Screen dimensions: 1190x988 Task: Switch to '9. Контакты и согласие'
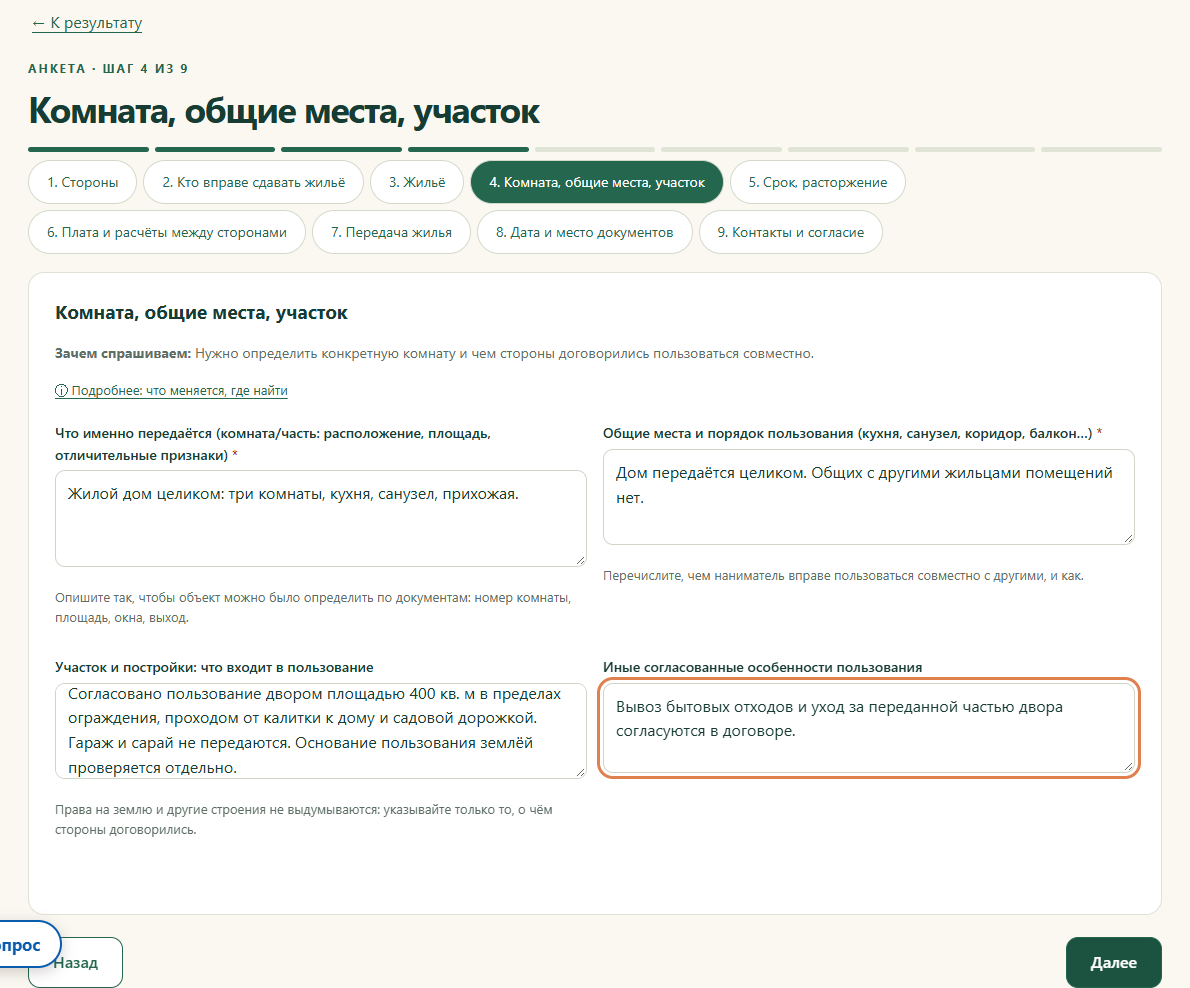790,232
